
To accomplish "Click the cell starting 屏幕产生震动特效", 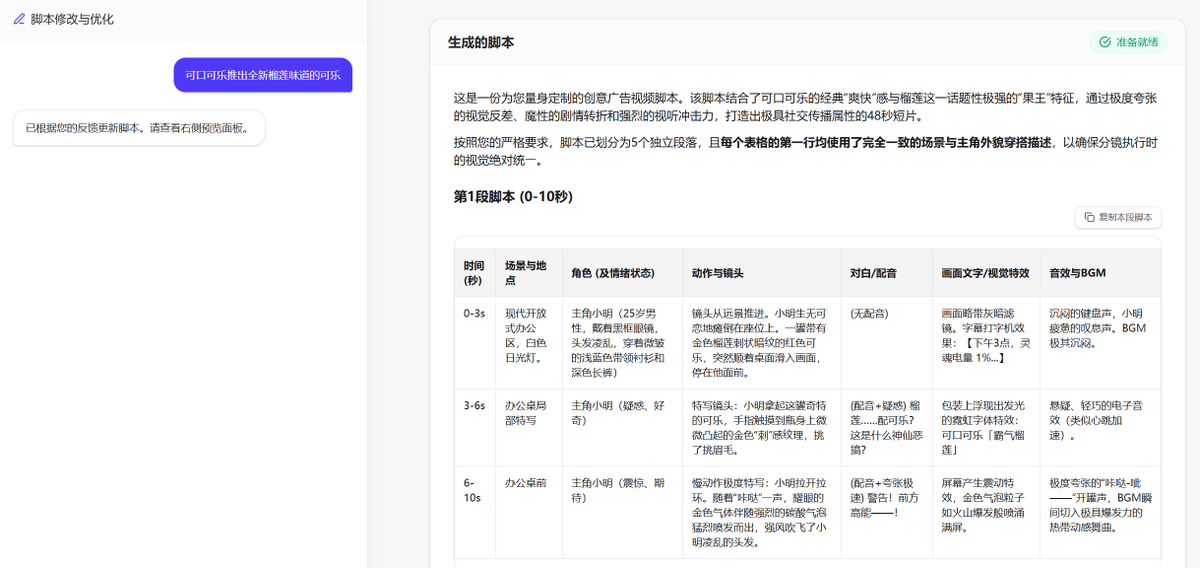I will point(986,511).
